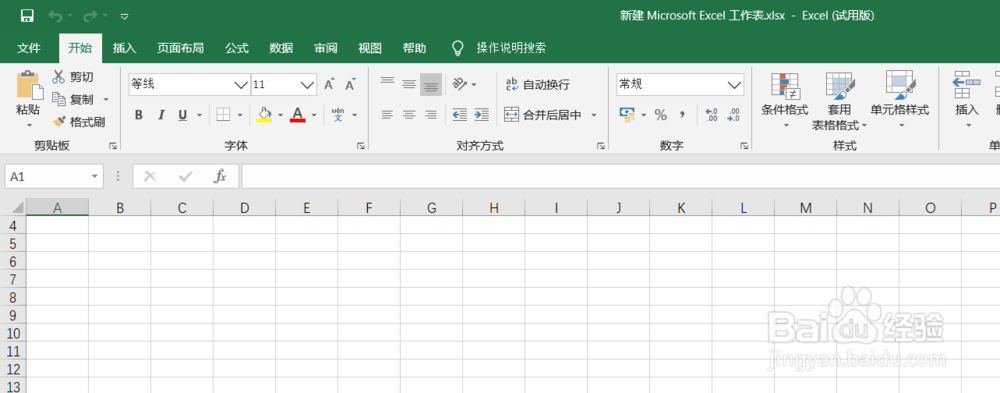Switch to the 页面布局 ribbon tab
Viewport: 1000px width, 393px height.
point(180,48)
